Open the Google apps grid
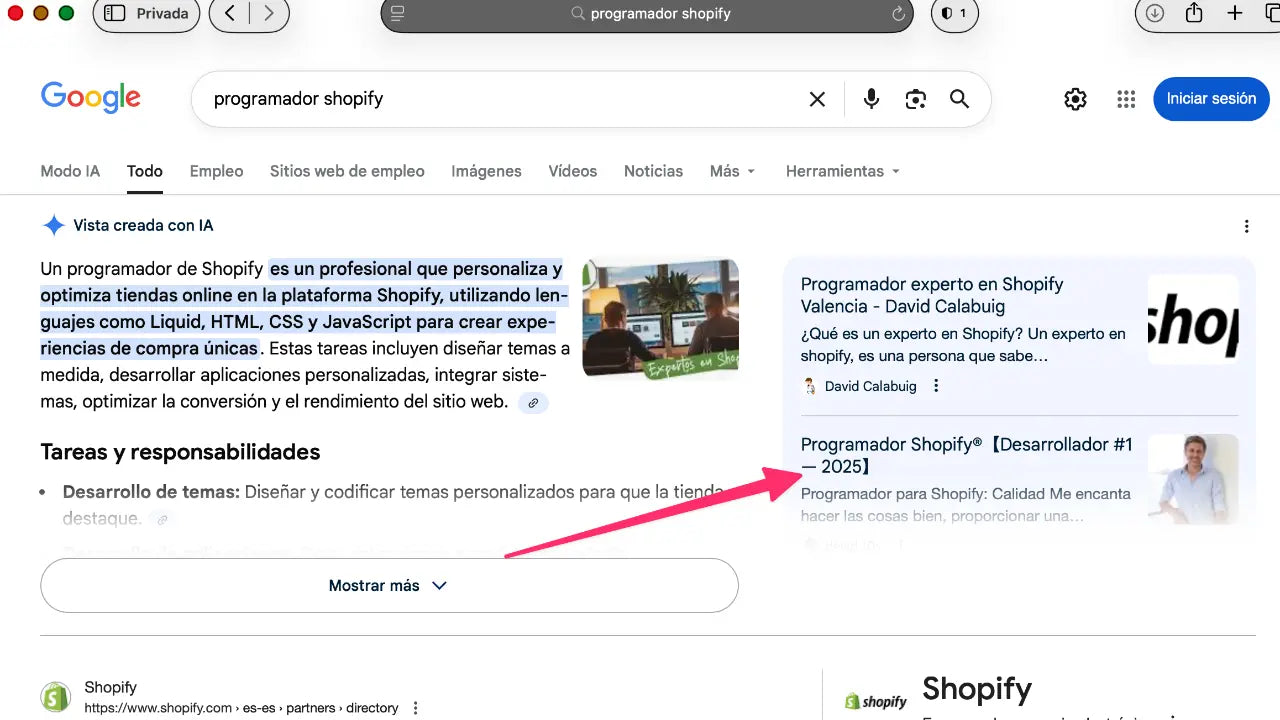Image resolution: width=1280 pixels, height=720 pixels. tap(1126, 99)
